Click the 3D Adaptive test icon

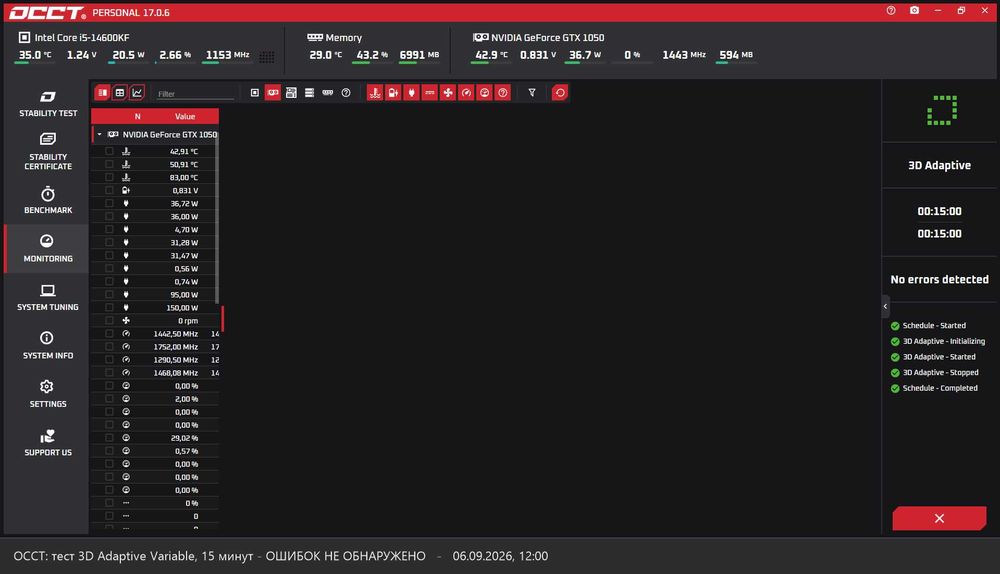click(941, 110)
